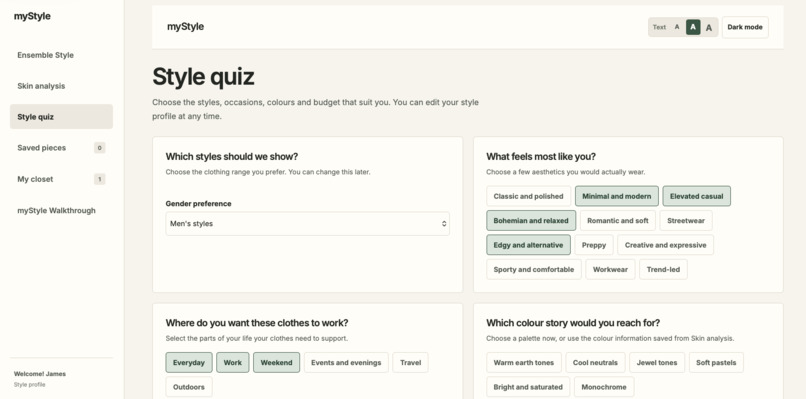Click the Saved pieces count badge
This screenshot has width=806, height=399.
(x=100, y=148)
